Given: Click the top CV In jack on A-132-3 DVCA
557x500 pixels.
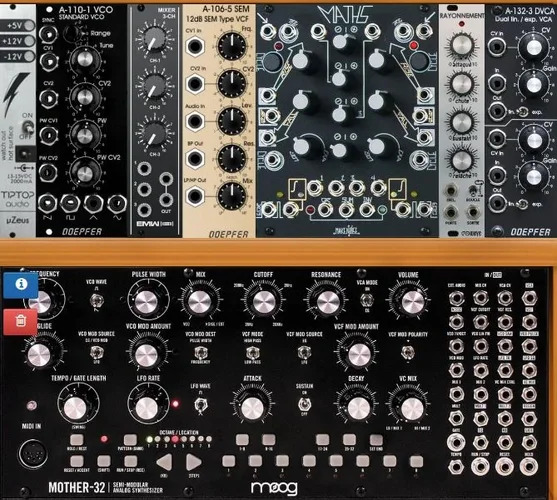Looking at the screenshot, I should pos(497,47).
